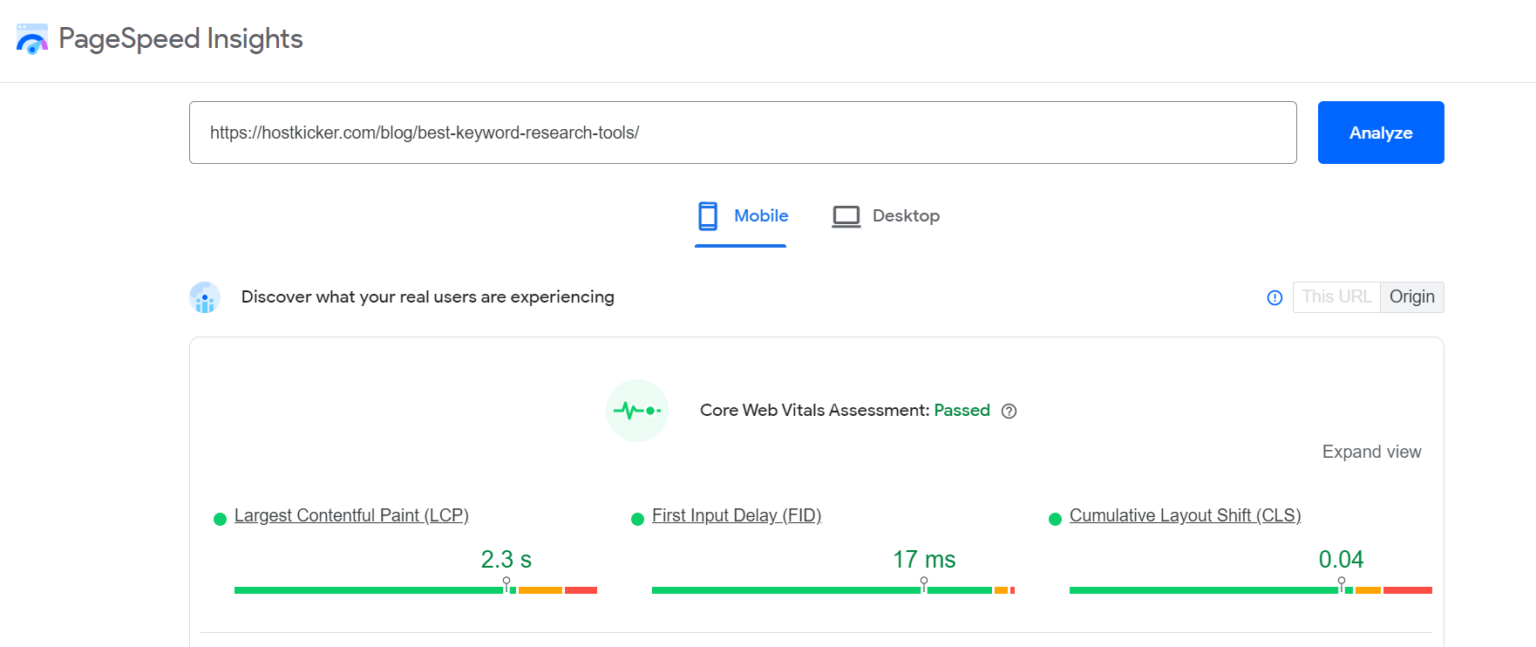
Task: Click the green indicator beside Cumulative Layout Shift
Action: (1054, 518)
